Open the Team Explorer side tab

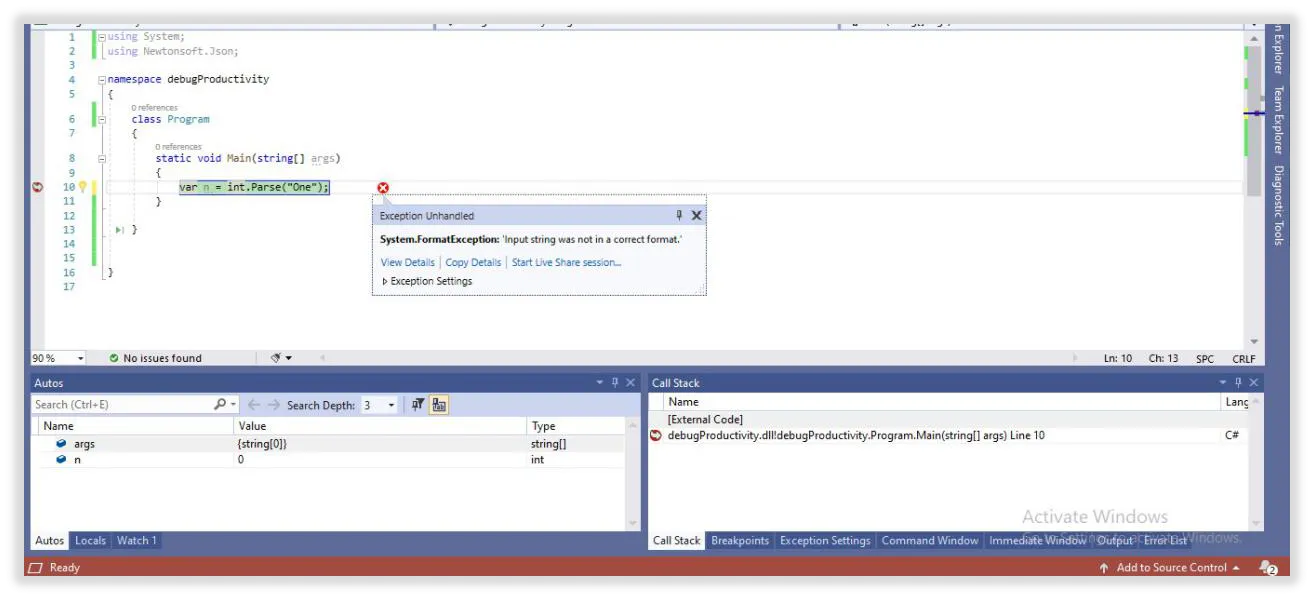coord(1278,119)
